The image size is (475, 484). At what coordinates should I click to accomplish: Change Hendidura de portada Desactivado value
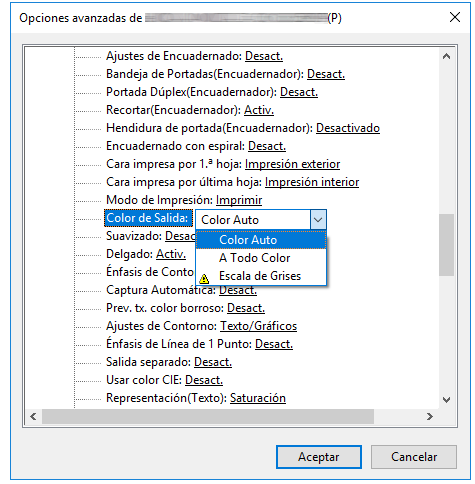pyautogui.click(x=348, y=128)
